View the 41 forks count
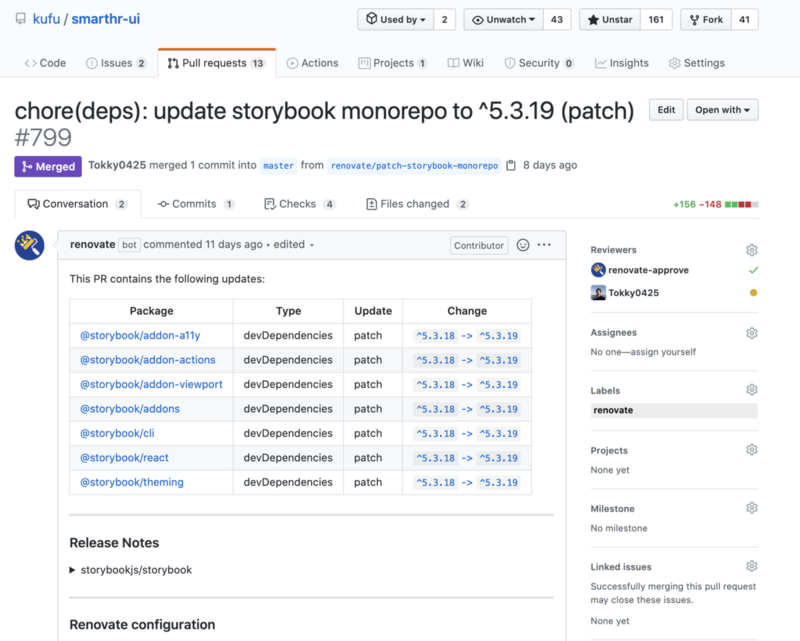This screenshot has width=800, height=641. tap(744, 19)
